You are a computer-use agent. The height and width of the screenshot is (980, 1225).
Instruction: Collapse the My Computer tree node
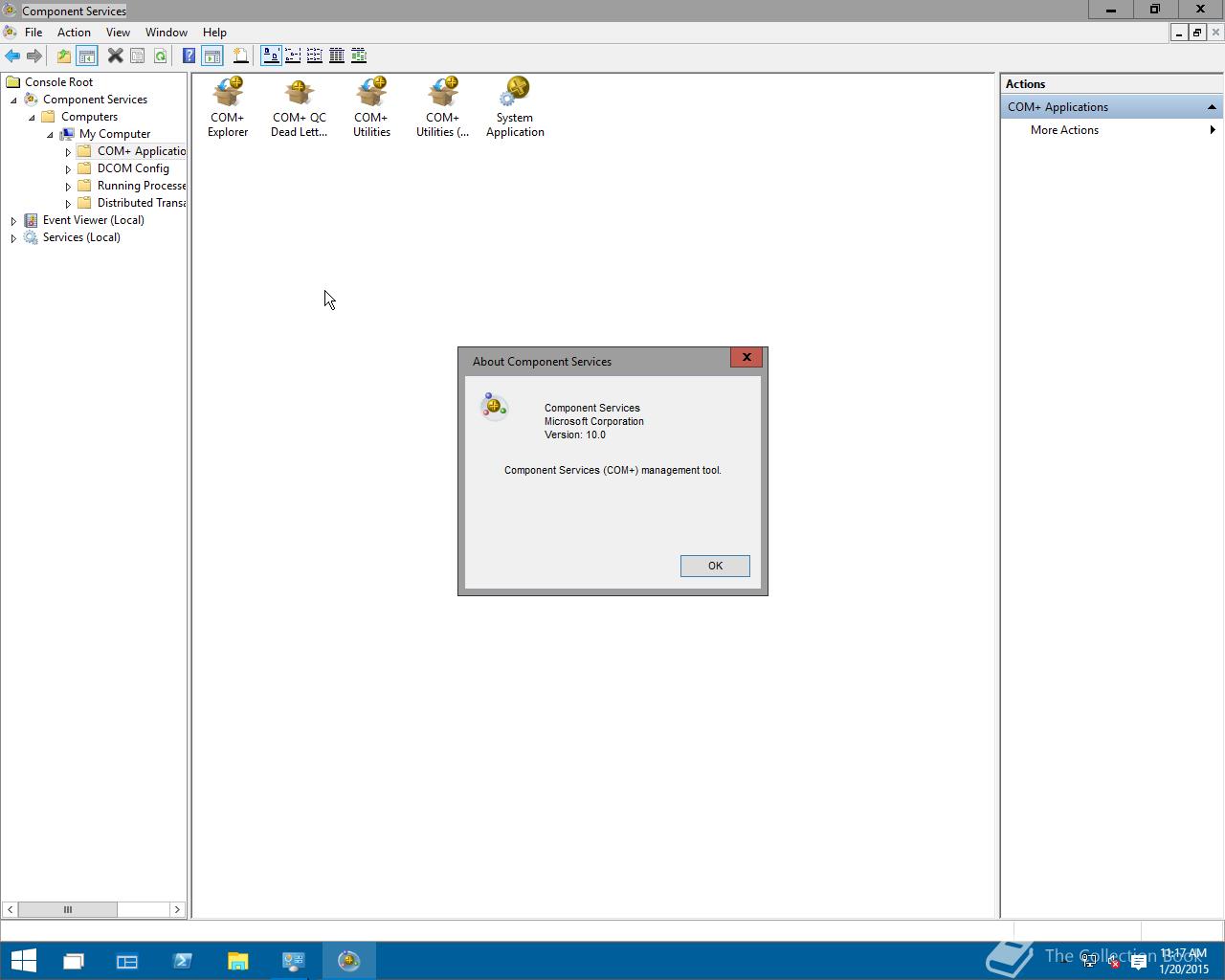pyautogui.click(x=50, y=134)
